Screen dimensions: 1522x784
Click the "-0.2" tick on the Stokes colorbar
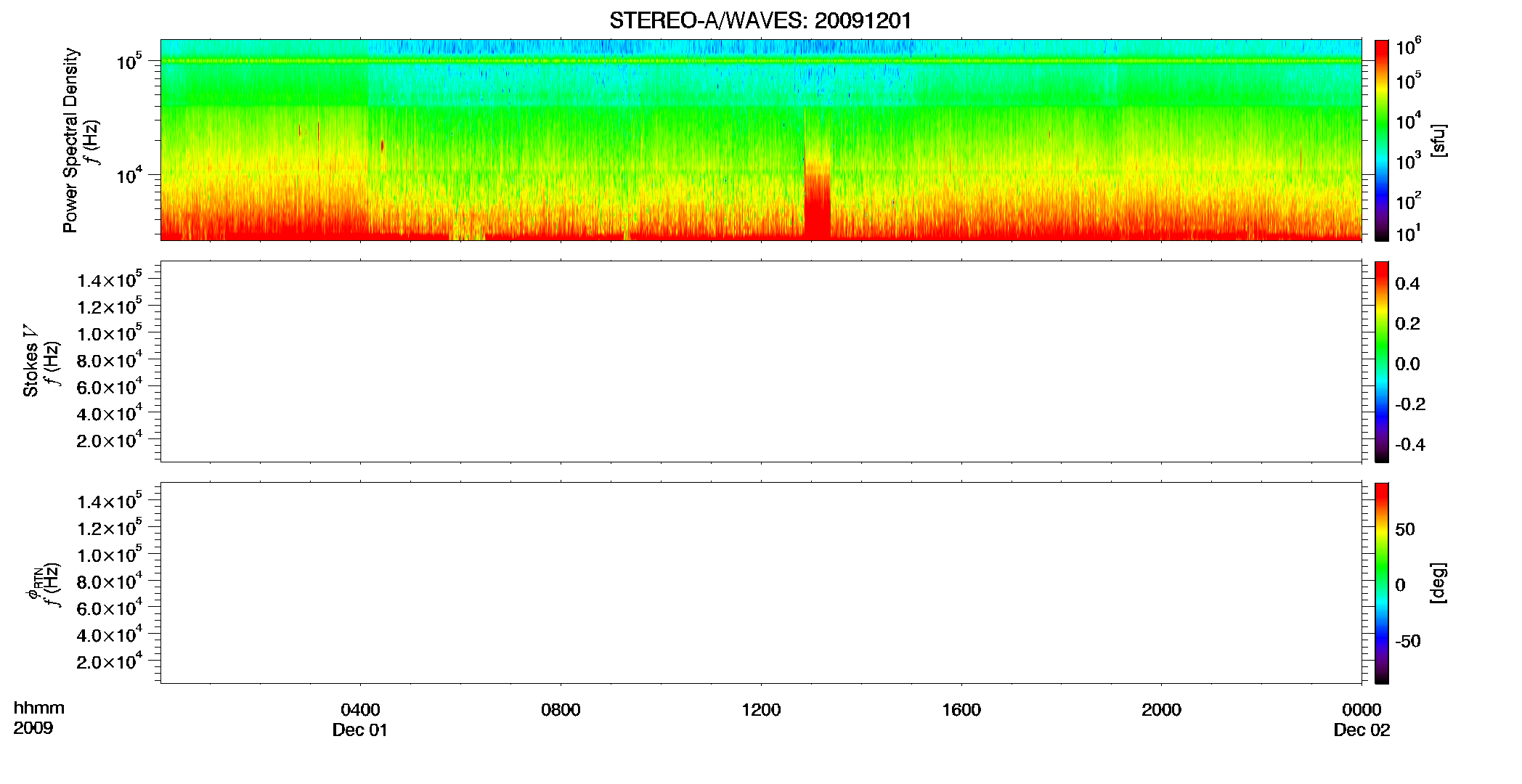click(1410, 404)
